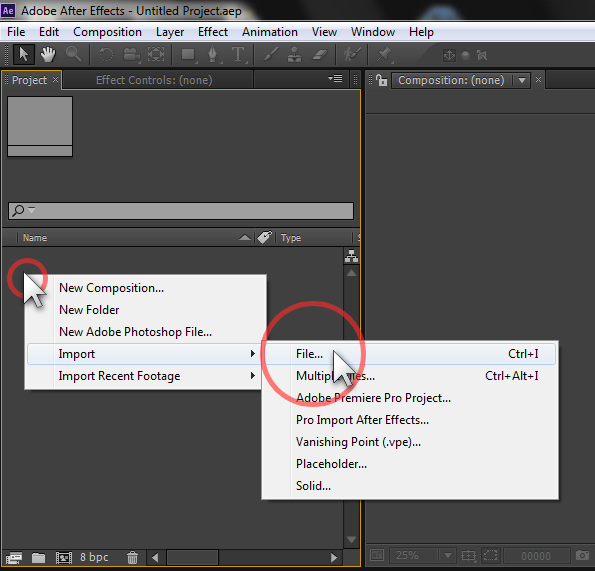Select the Clone Stamp tool
595x571 pixels.
pos(294,54)
